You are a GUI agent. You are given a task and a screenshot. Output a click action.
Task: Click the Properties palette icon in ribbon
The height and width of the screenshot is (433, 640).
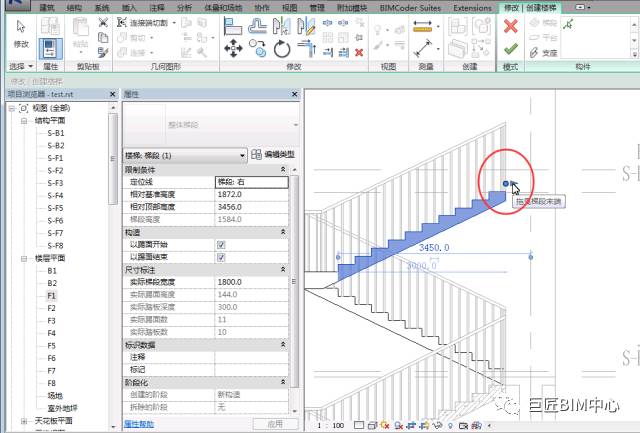pyautogui.click(x=51, y=48)
